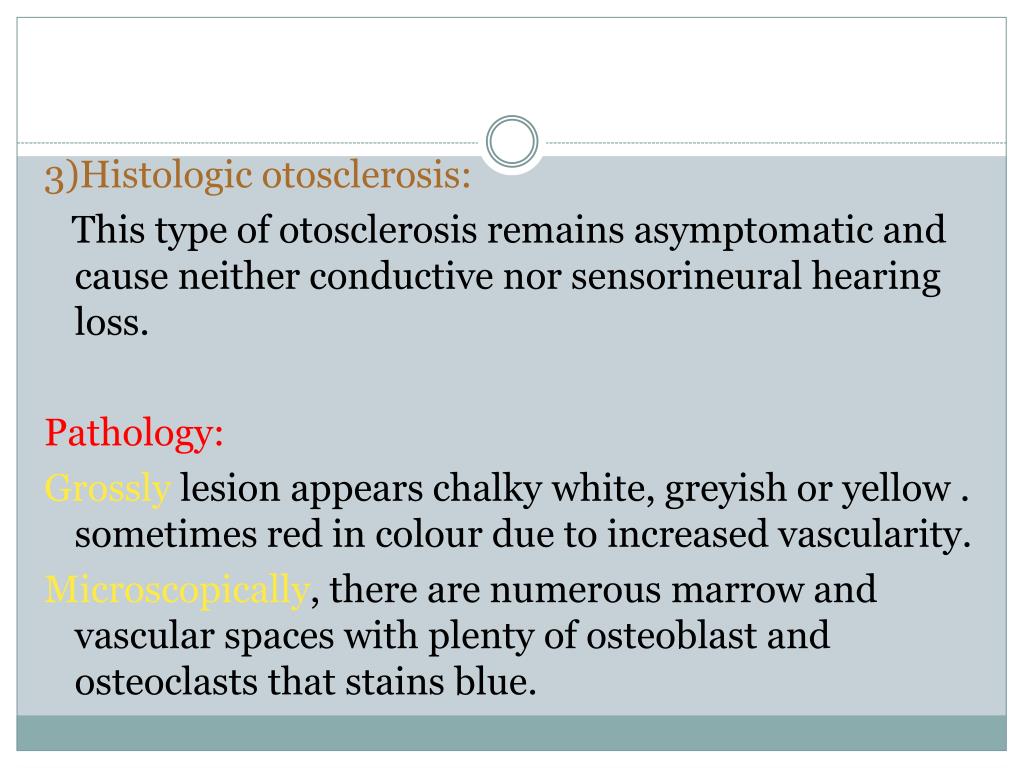
Task: Click the dark teal footer bar
Action: [511, 733]
